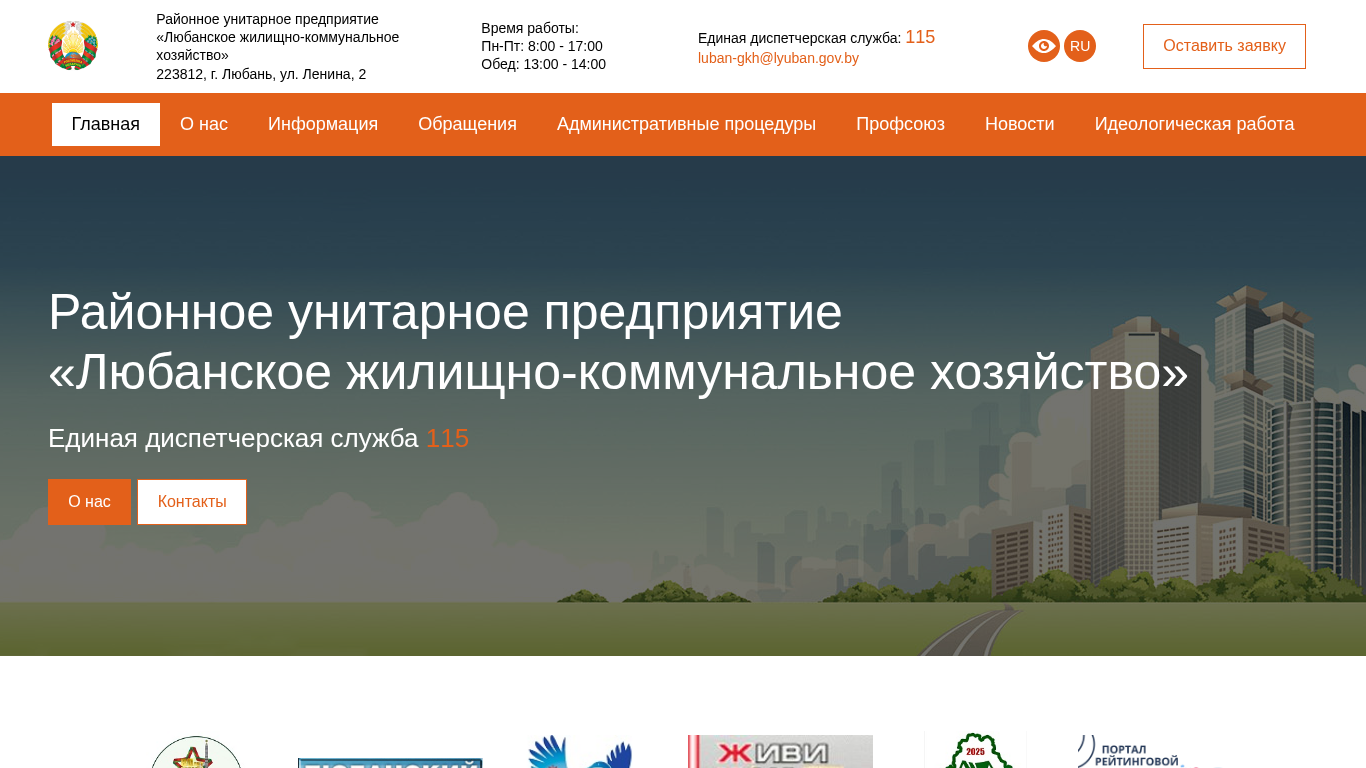Click the Belarus coat of arms logo

(x=73, y=46)
